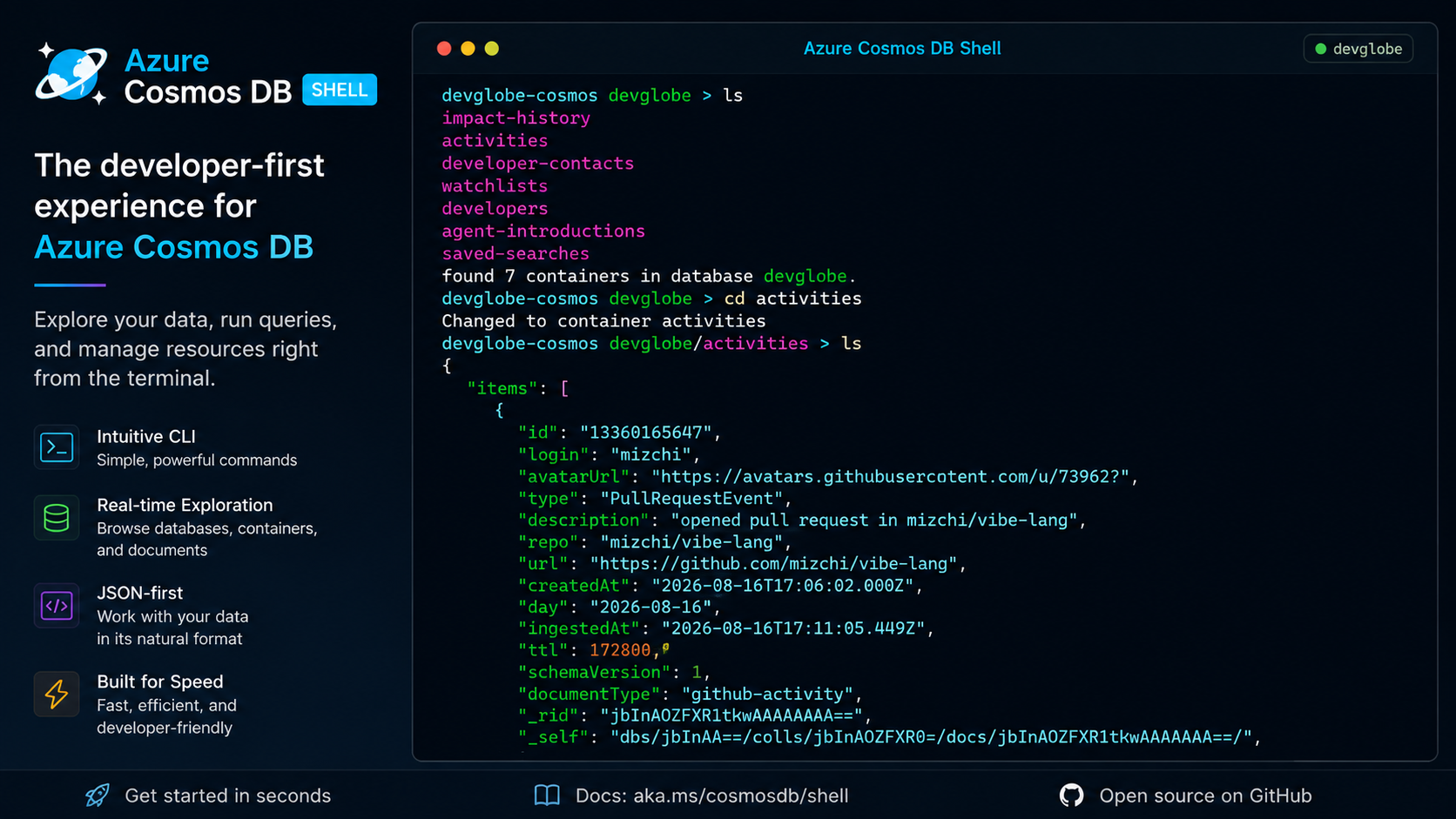Click the orange ttl value 172800
The height and width of the screenshot is (819, 1456).
click(620, 650)
